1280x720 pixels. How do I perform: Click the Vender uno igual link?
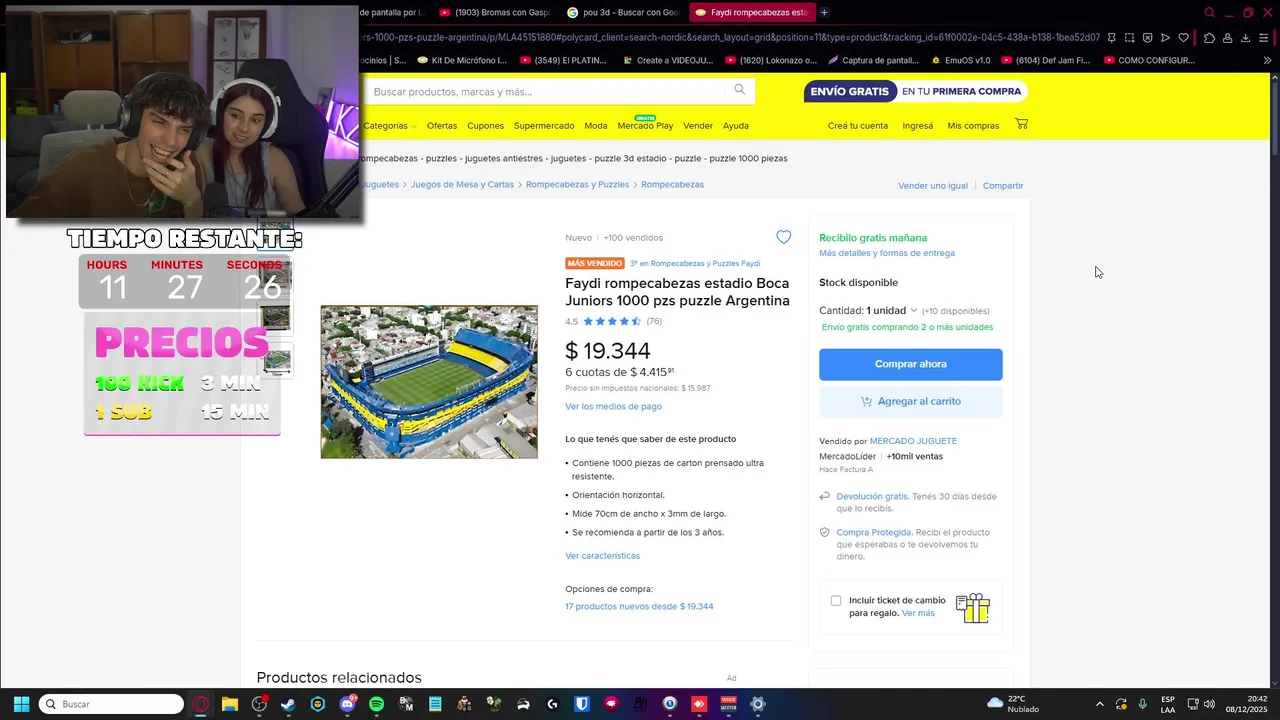pyautogui.click(x=933, y=185)
